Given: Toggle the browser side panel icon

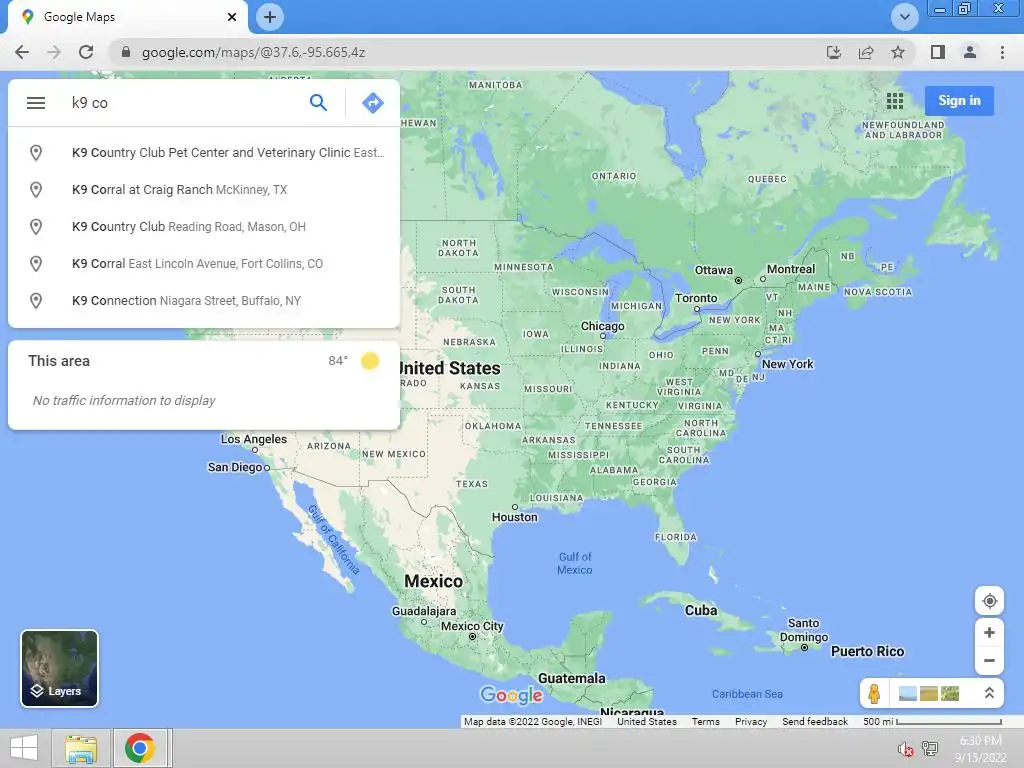Looking at the screenshot, I should click(938, 52).
